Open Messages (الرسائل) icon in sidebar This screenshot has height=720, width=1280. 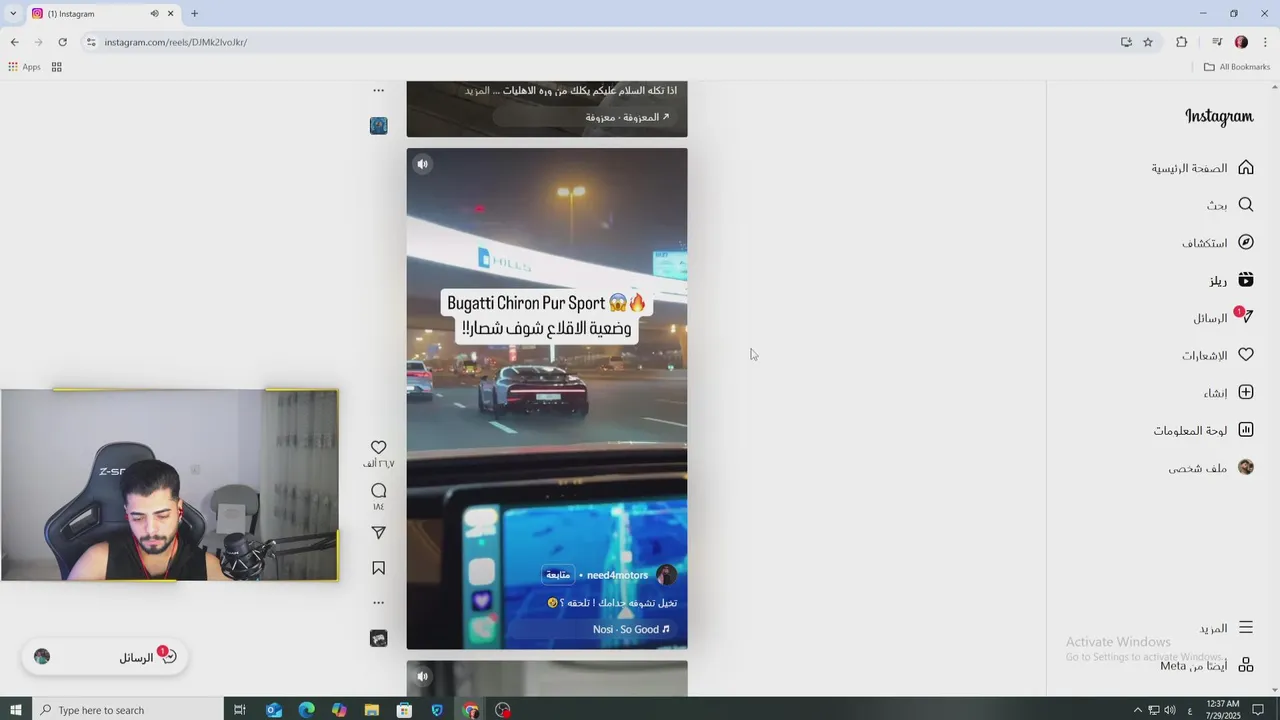tap(1245, 317)
